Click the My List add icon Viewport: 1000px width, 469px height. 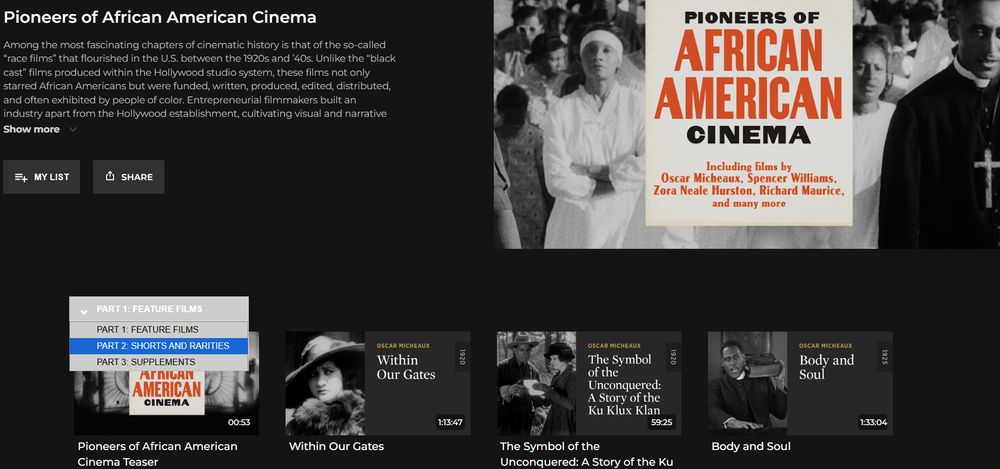pos(21,177)
